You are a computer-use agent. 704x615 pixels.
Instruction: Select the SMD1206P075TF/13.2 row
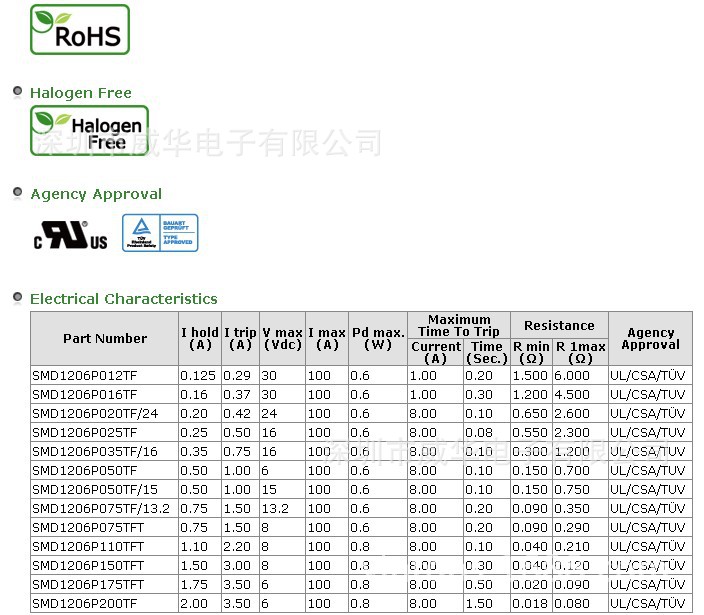click(x=102, y=509)
